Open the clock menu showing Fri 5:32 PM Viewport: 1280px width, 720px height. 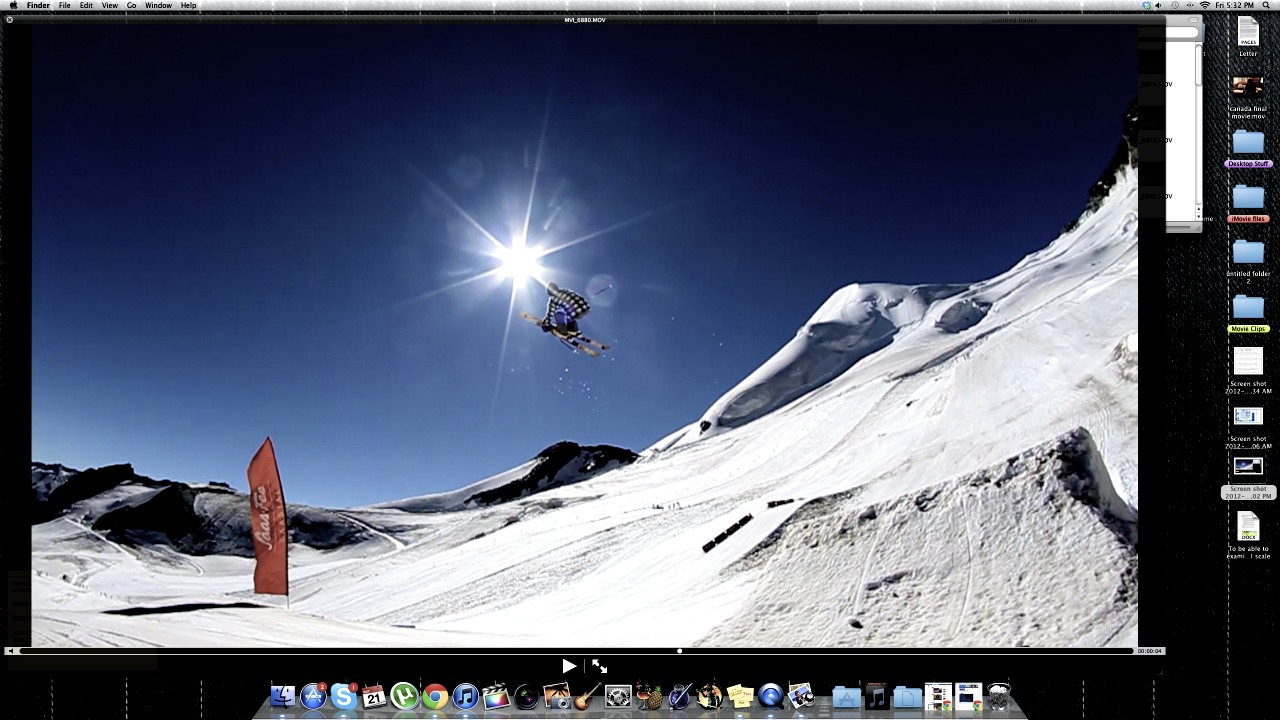[x=1234, y=5]
